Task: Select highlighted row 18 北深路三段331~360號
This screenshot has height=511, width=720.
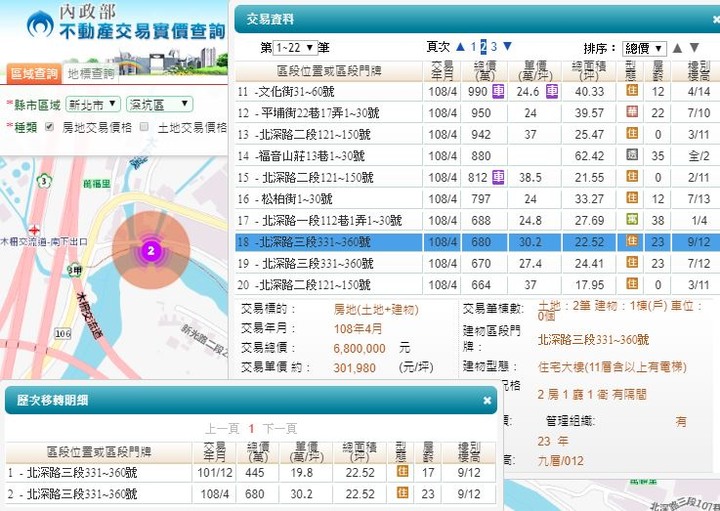Action: pos(478,242)
